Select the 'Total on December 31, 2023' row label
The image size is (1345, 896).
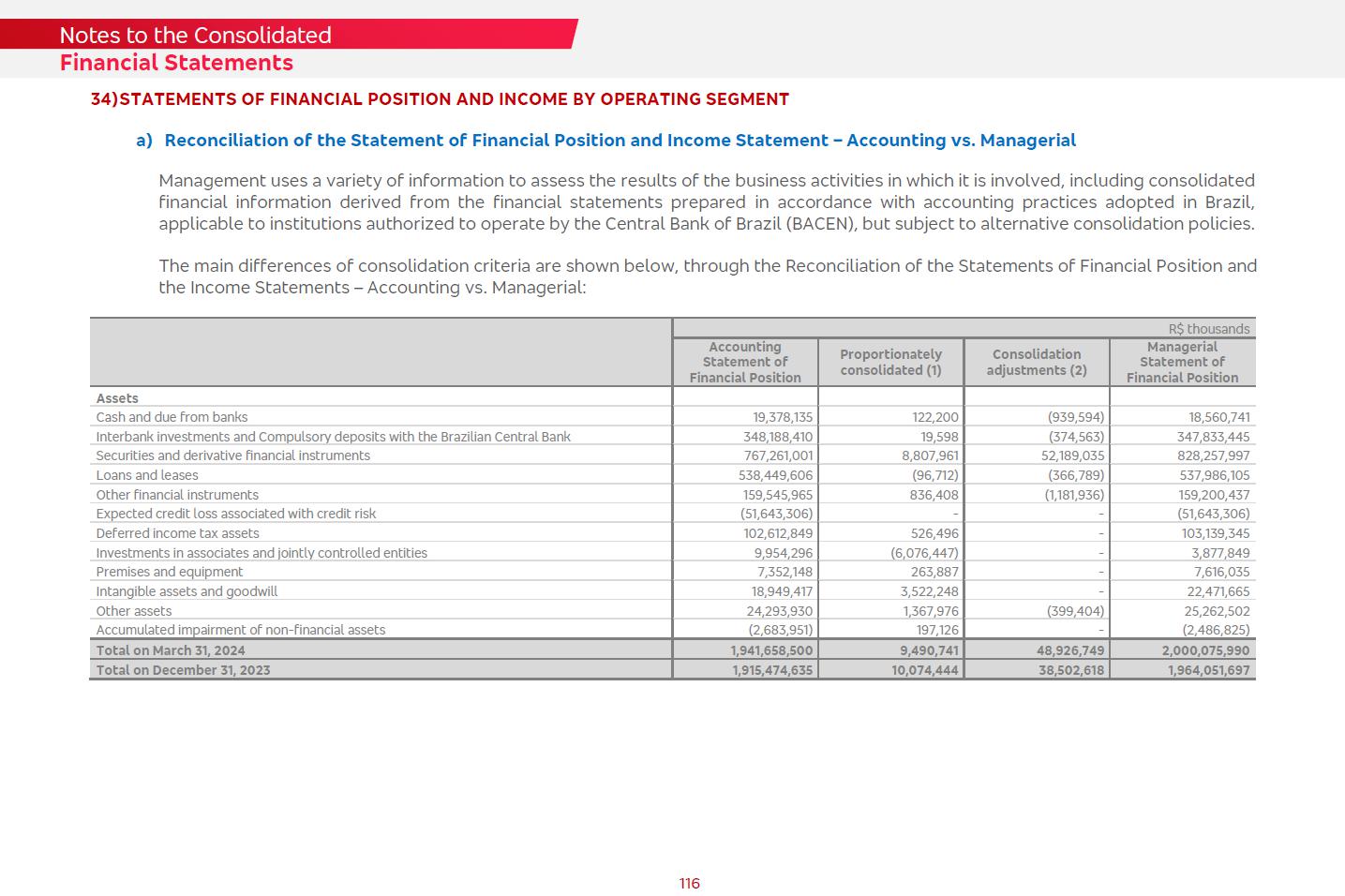point(183,670)
